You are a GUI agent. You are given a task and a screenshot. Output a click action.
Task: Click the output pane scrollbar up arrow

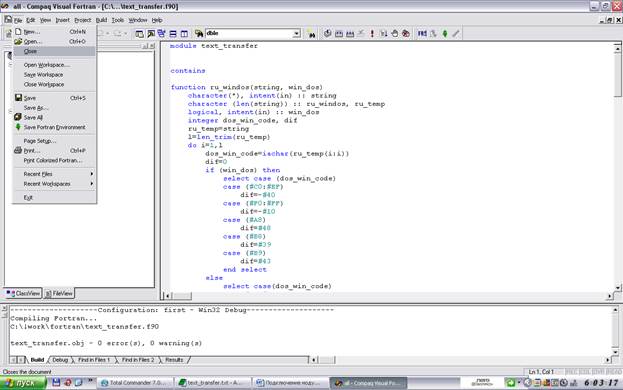615,309
